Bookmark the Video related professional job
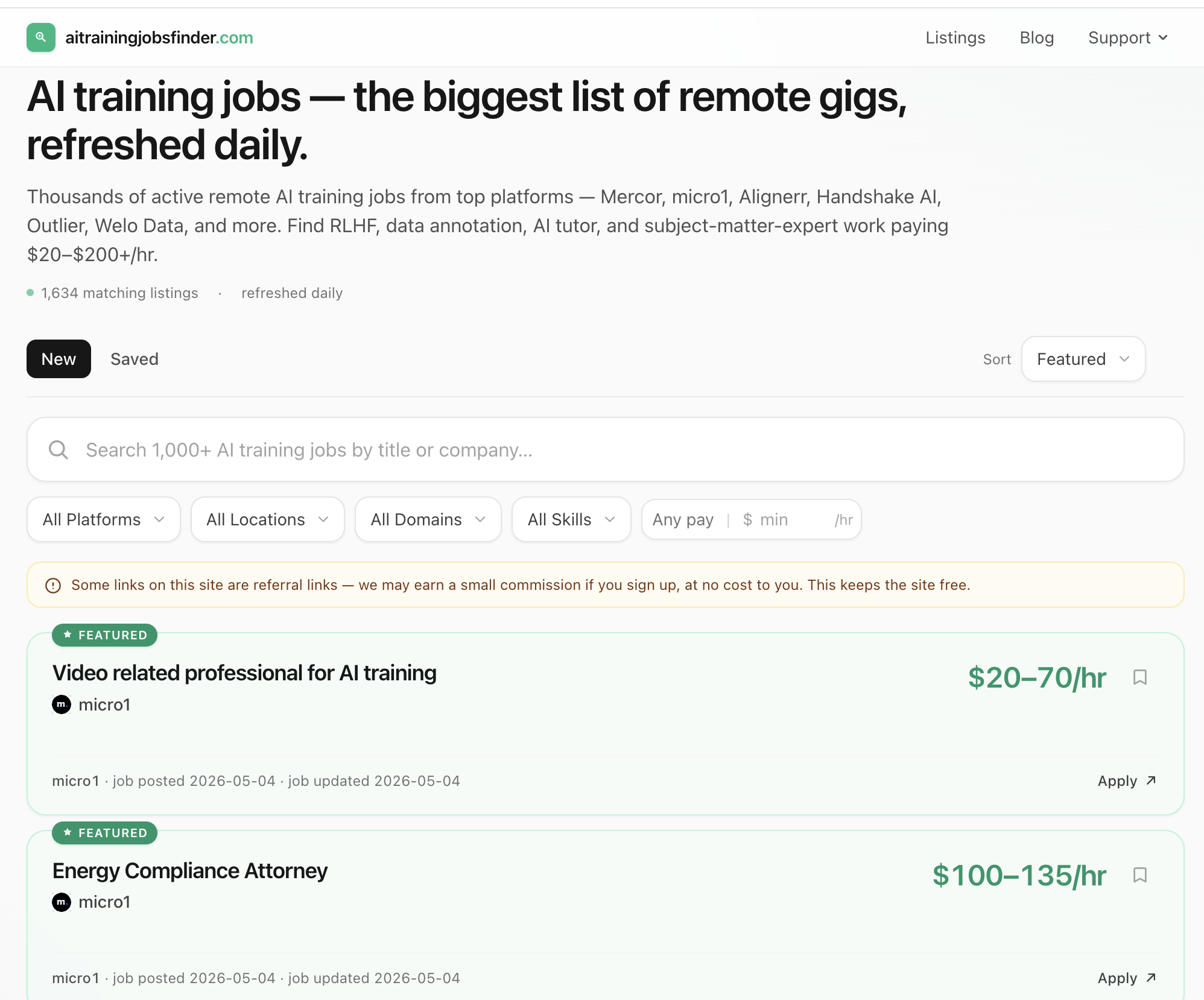The image size is (1204, 1000). pos(1139,677)
